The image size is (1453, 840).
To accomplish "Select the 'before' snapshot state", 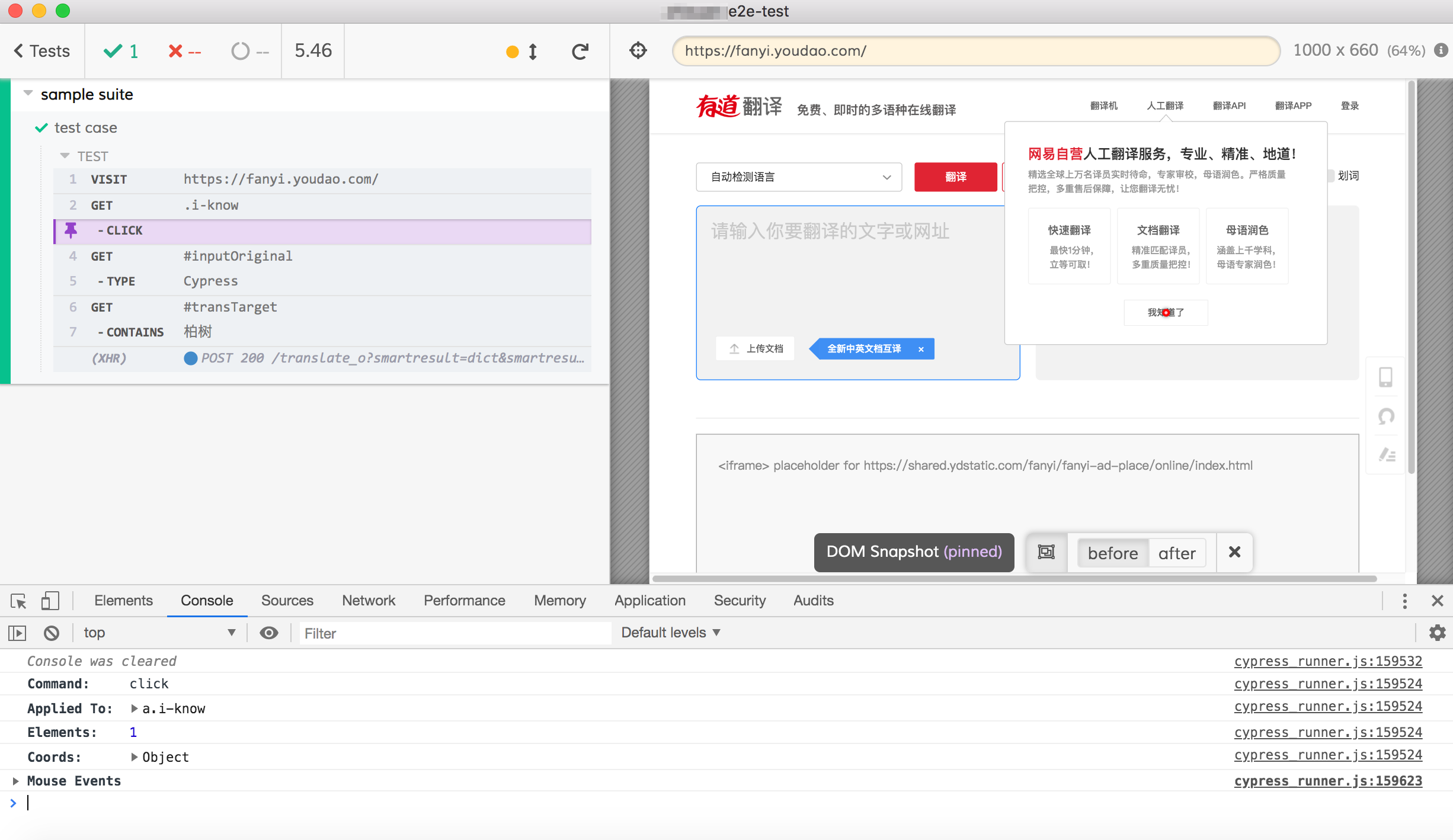I will tap(1112, 553).
